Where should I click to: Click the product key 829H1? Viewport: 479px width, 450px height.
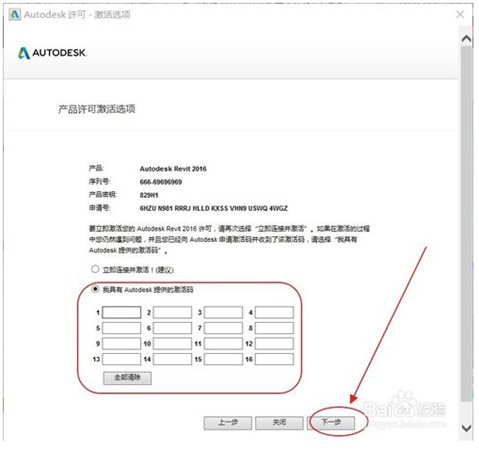[149, 195]
